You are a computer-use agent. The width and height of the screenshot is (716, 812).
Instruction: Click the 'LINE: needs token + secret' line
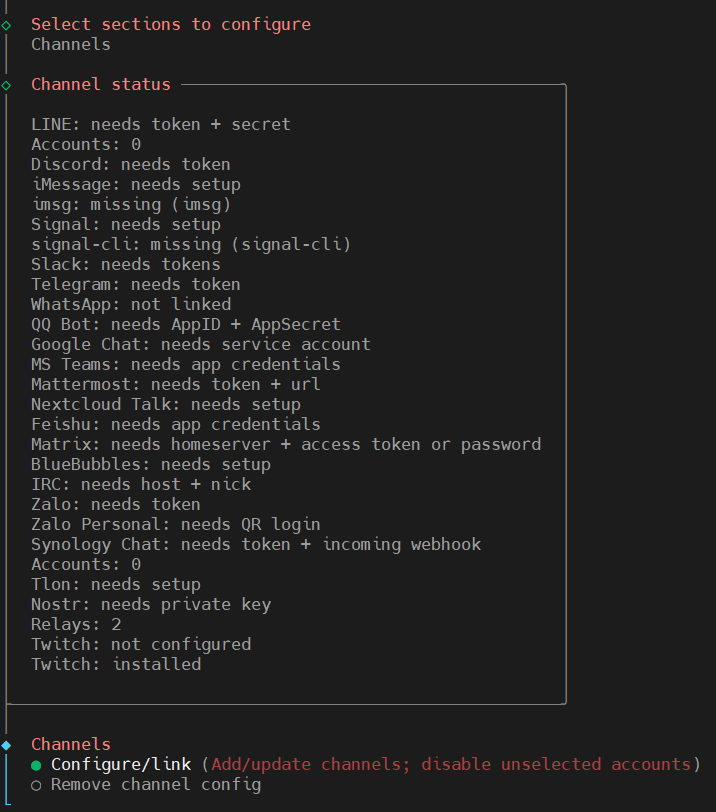pos(161,125)
